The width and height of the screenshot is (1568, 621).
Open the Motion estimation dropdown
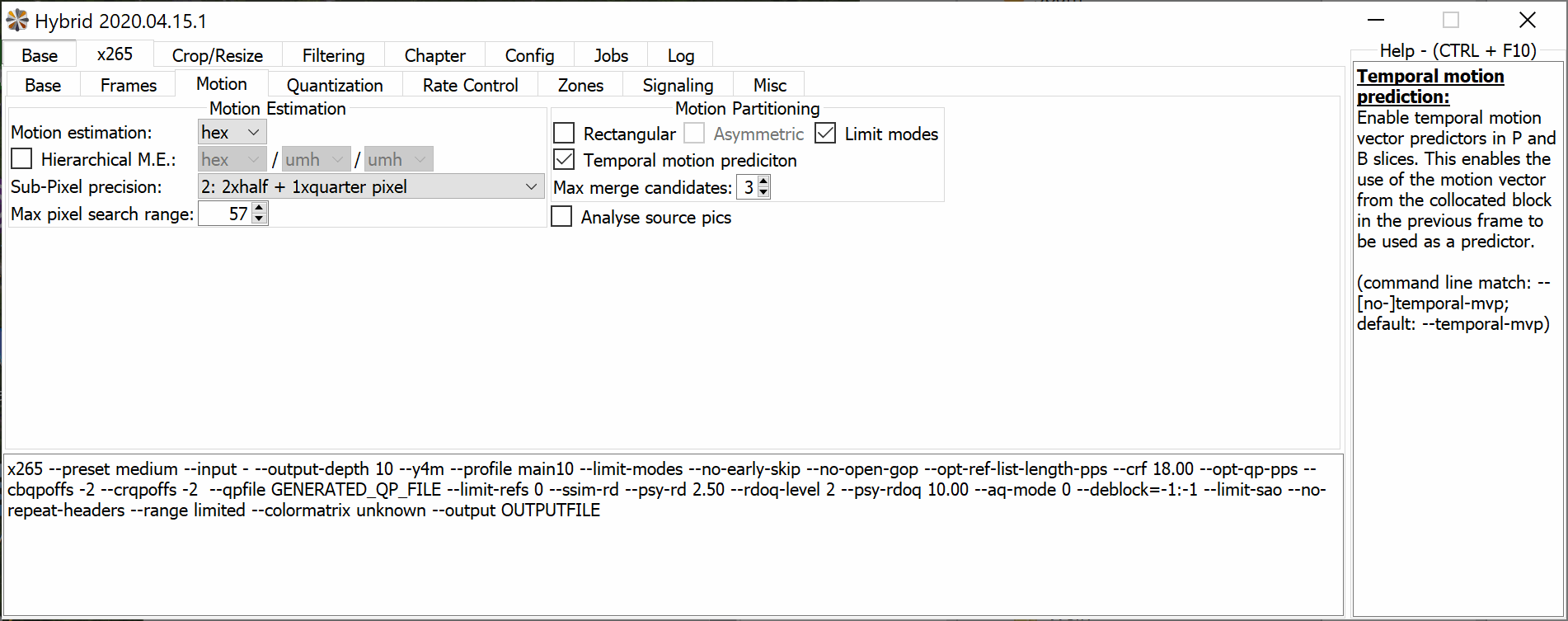(232, 132)
